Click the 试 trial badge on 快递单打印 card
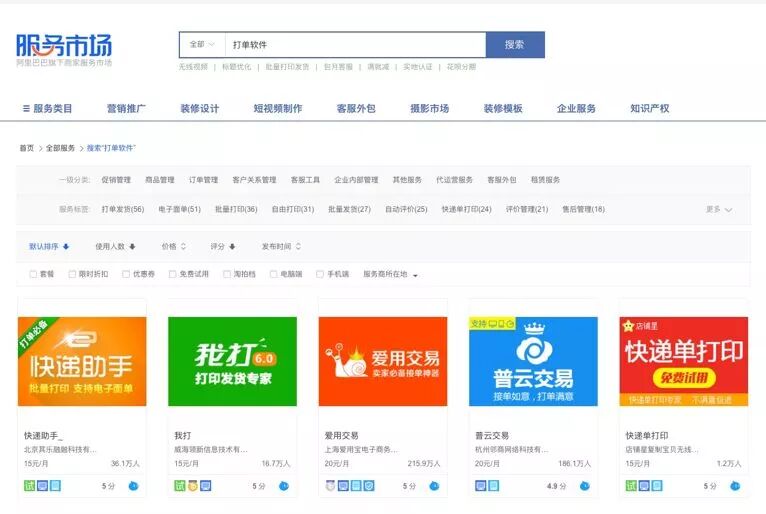Screen dimensions: 766x514 [632, 486]
